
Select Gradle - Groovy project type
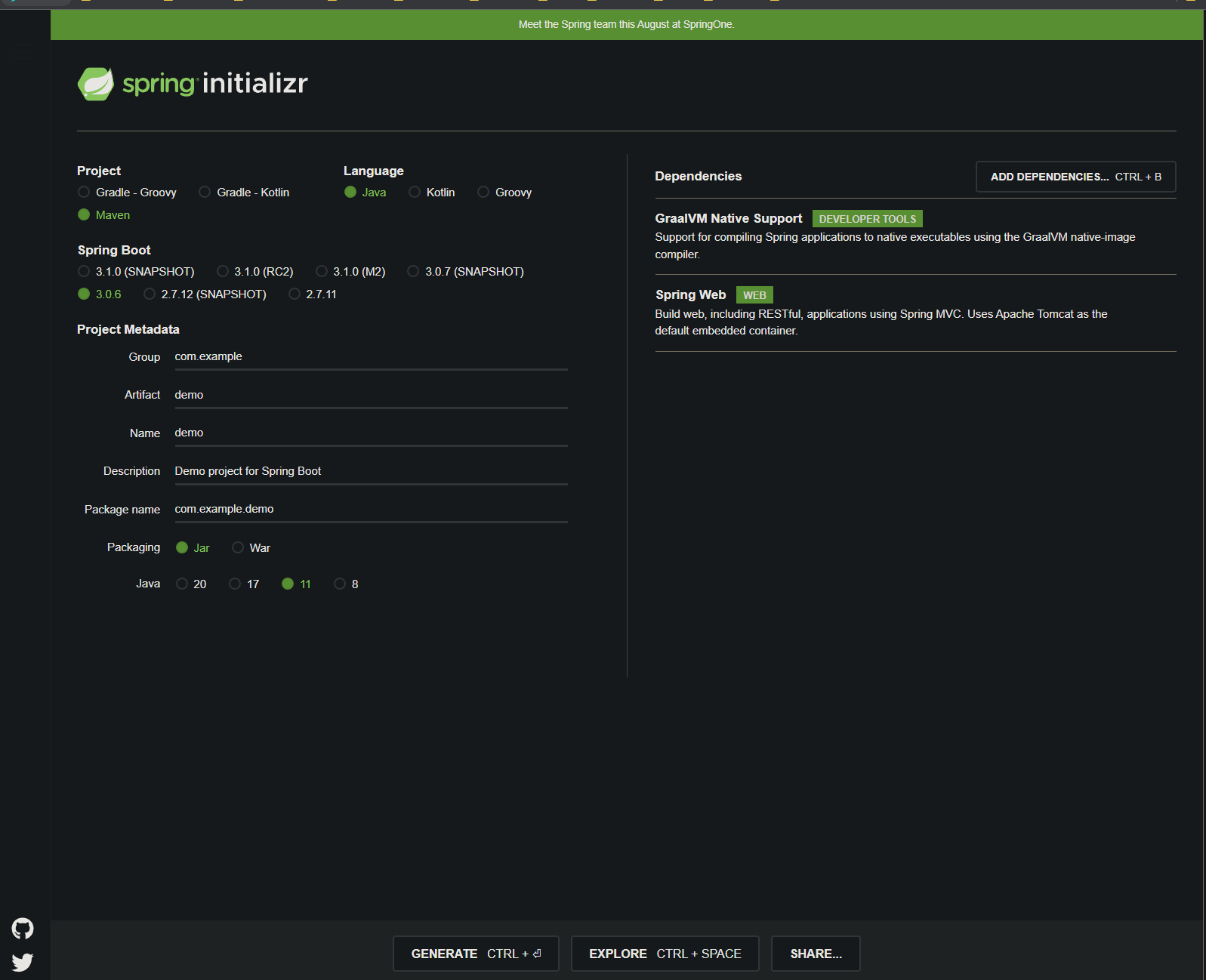pos(127,193)
